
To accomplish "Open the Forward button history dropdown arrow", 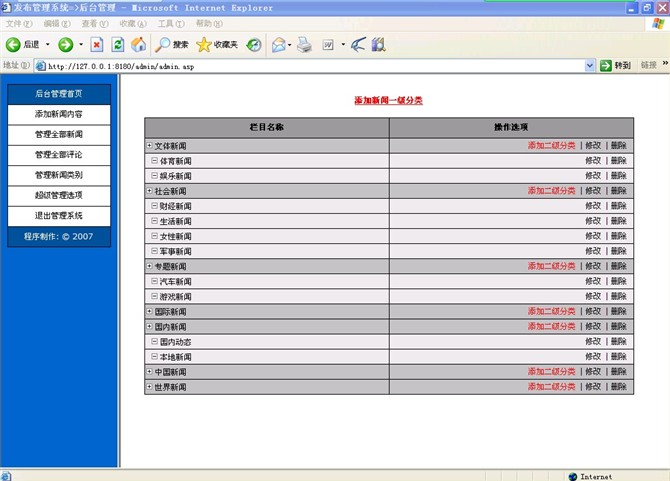I will coord(81,44).
